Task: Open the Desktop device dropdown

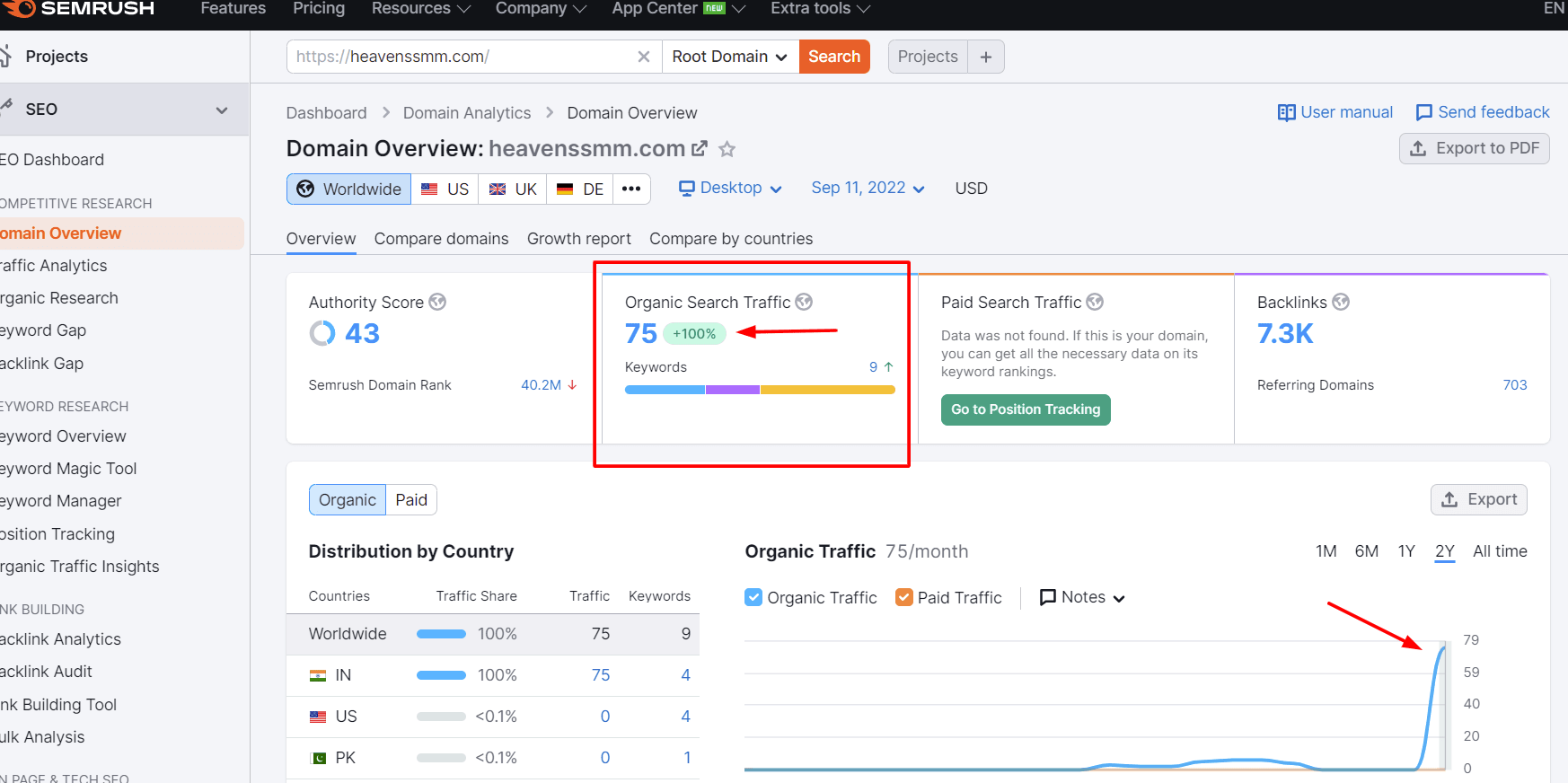Action: point(730,188)
